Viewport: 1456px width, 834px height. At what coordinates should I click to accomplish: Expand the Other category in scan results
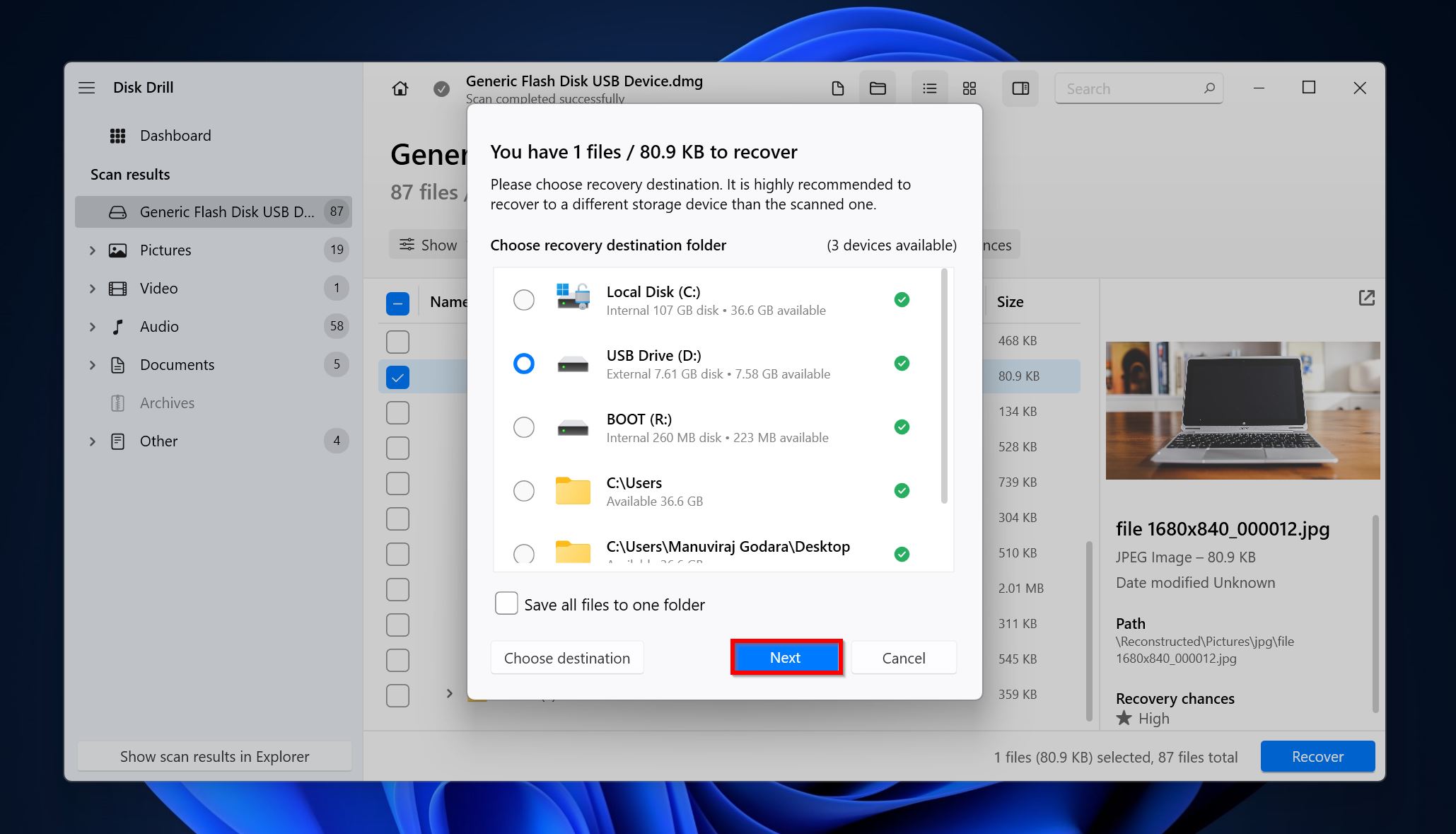pyautogui.click(x=91, y=440)
